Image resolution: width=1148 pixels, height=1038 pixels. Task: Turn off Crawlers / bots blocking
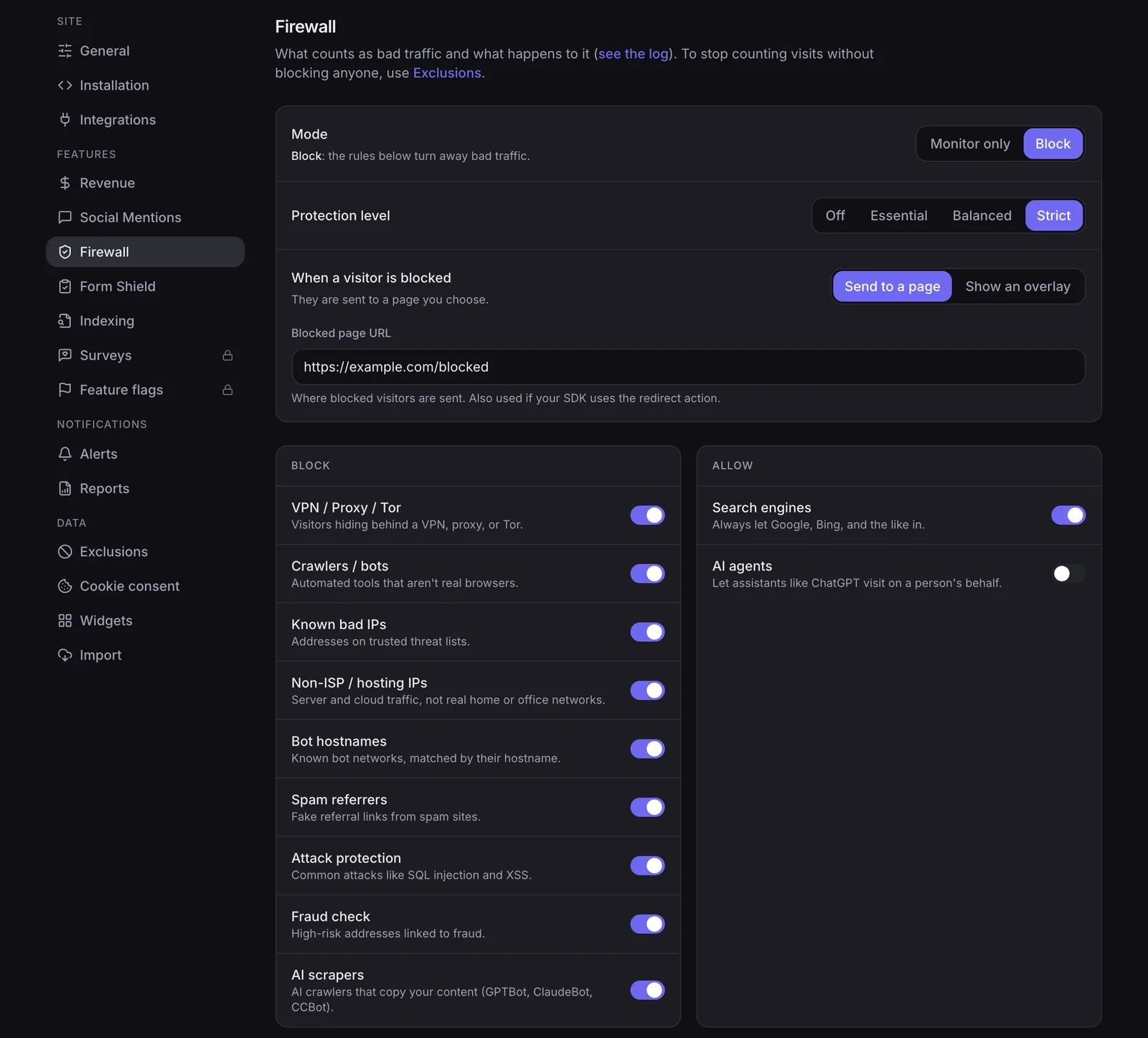pyautogui.click(x=647, y=574)
